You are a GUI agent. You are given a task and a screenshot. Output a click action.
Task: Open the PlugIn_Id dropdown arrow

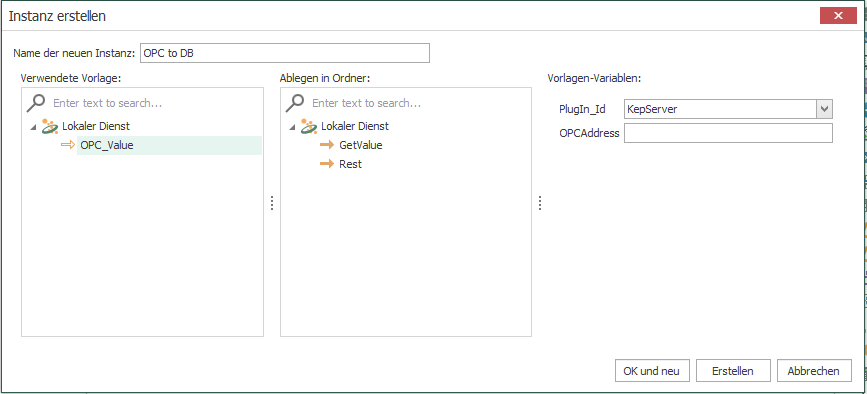(x=824, y=109)
